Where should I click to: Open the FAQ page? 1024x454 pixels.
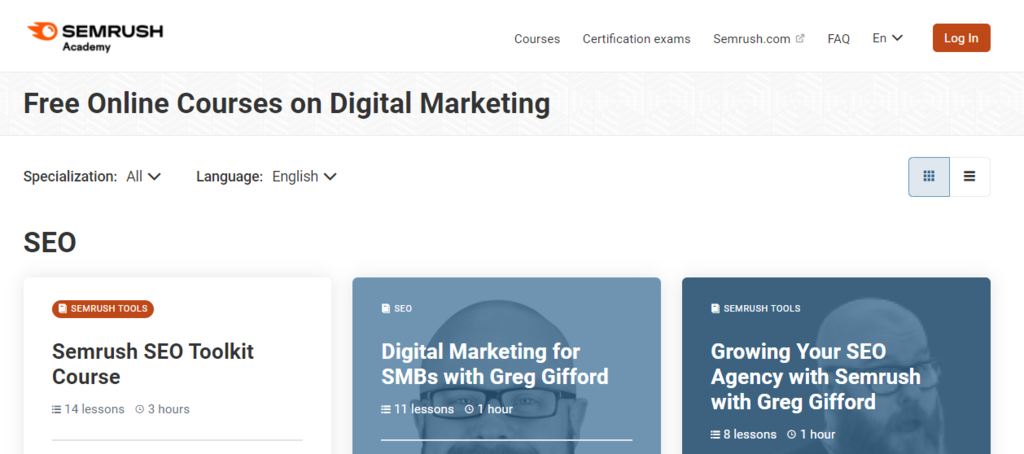click(838, 39)
